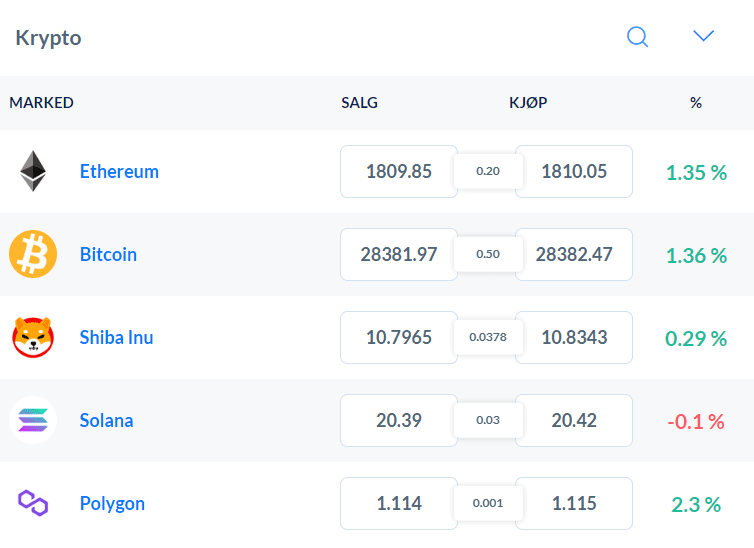Screen dimensions: 754x548
Task: Click Ethereum's 1.35 % change
Action: 696,173
